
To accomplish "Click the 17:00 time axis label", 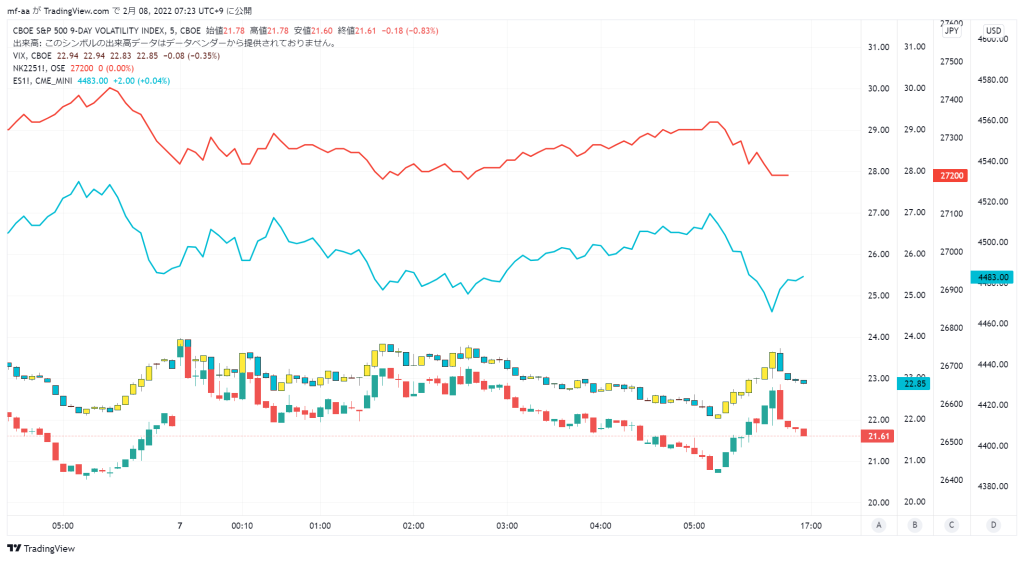I will tap(811, 526).
